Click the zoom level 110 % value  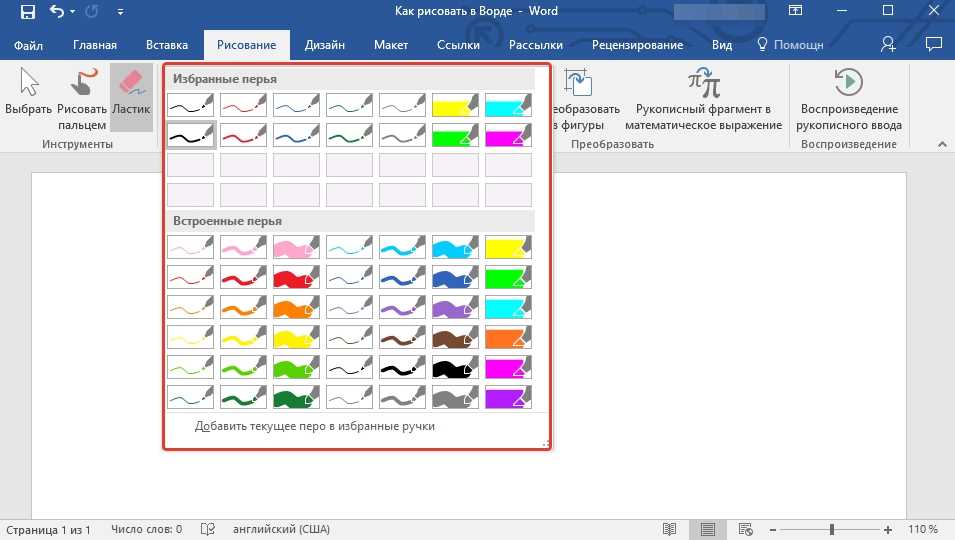pyautogui.click(x=922, y=529)
